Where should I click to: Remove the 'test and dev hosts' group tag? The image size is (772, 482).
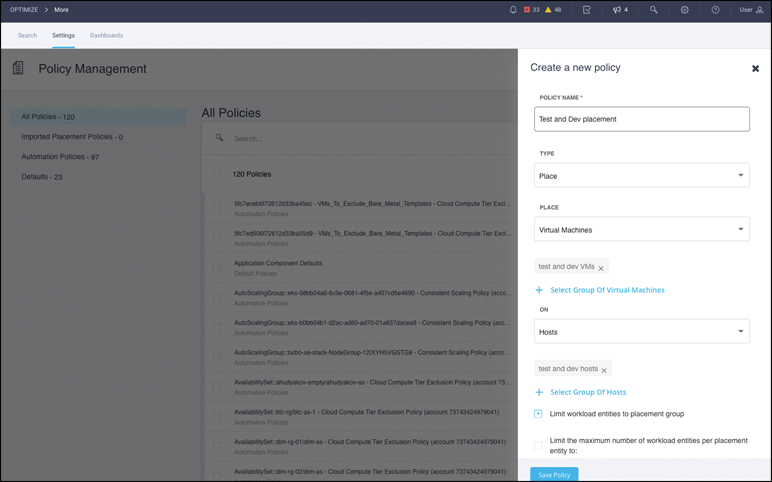tap(604, 370)
